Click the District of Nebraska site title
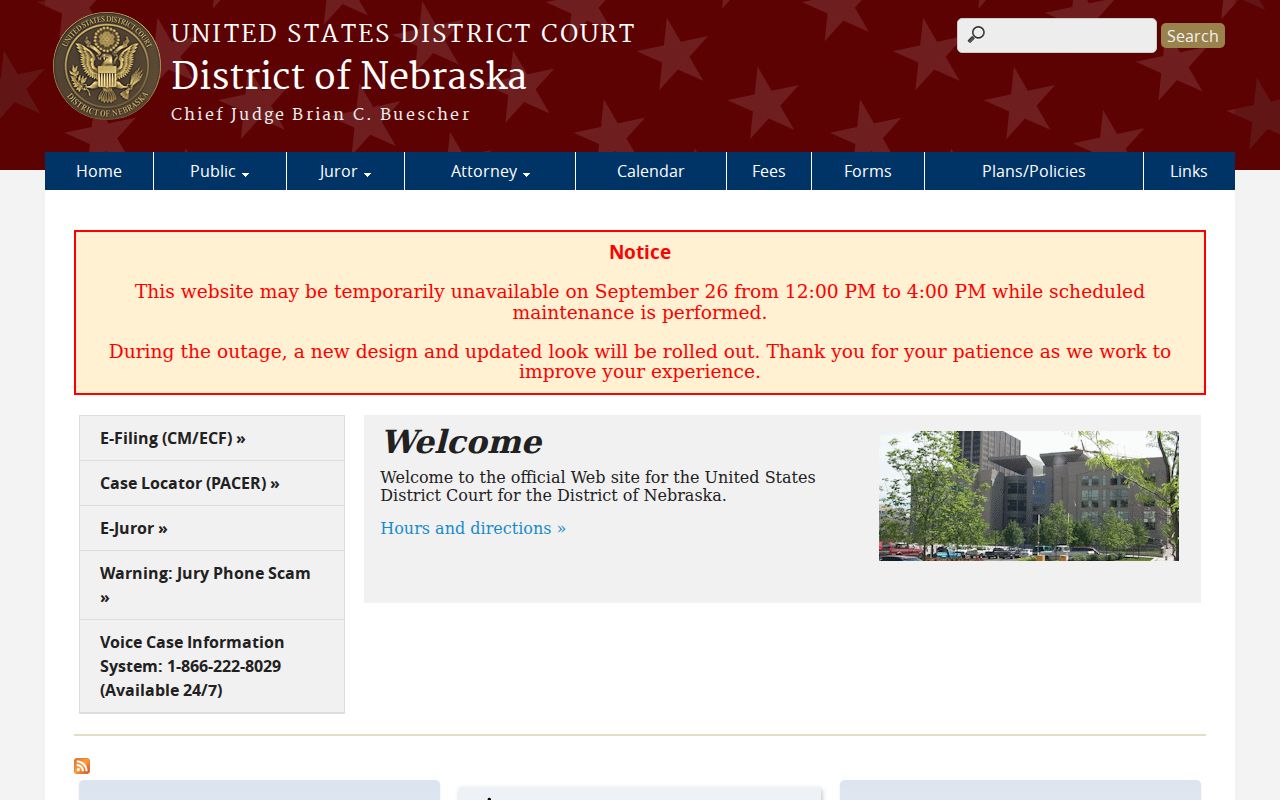The image size is (1280, 800). 349,76
